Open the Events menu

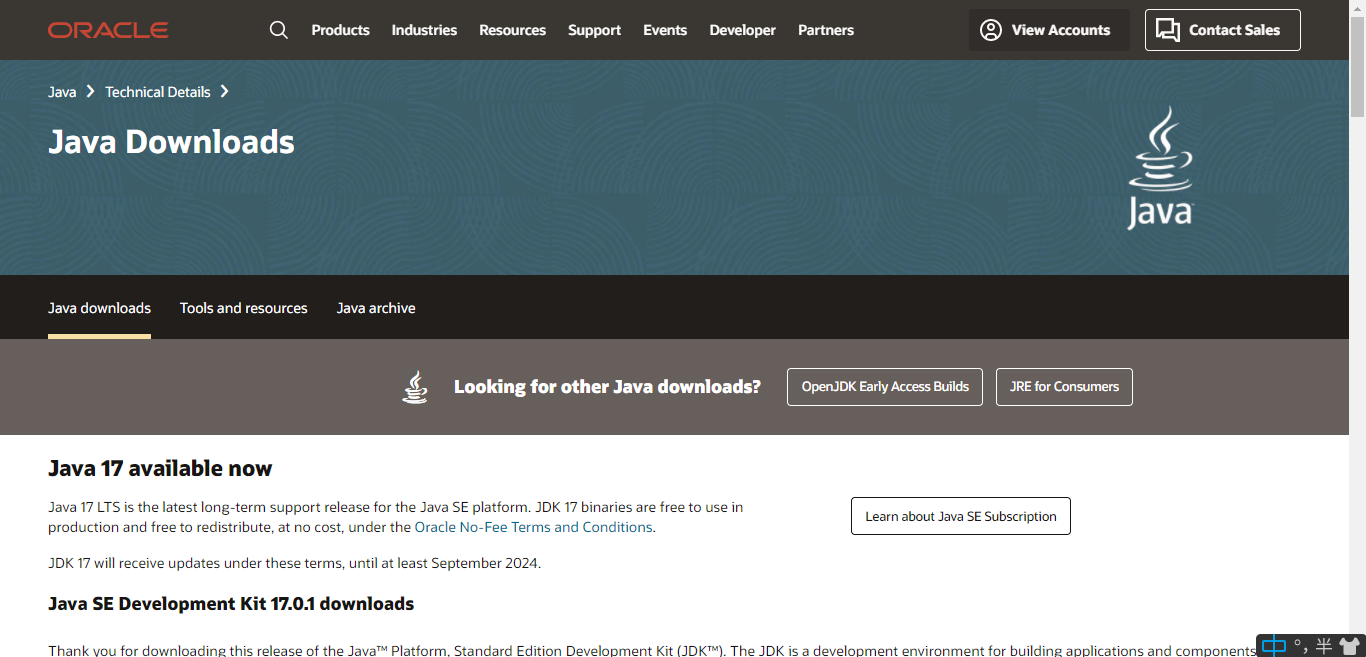665,30
